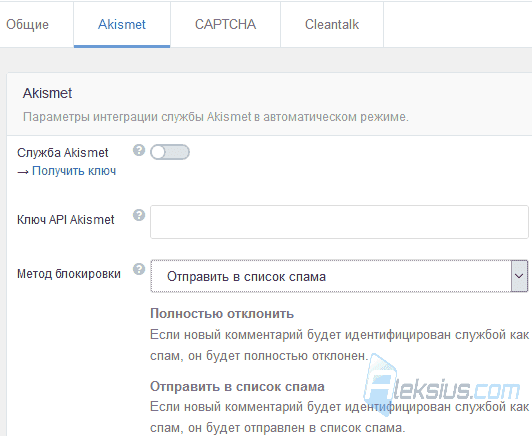Image resolution: width=532 pixels, height=440 pixels.
Task: Click the Отправить в список спама description heading
Action: coord(238,386)
